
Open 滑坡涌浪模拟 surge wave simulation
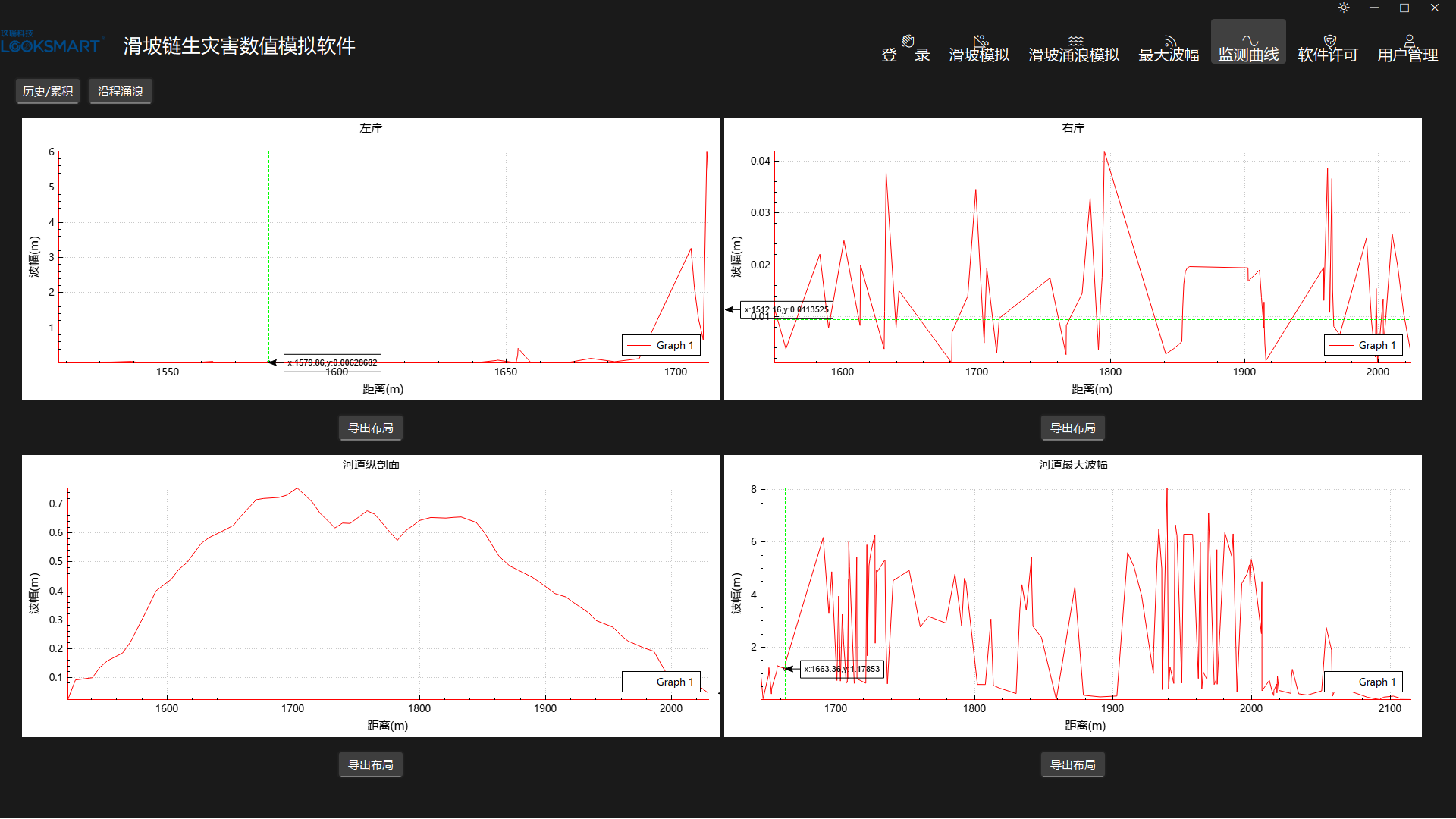coord(1074,49)
